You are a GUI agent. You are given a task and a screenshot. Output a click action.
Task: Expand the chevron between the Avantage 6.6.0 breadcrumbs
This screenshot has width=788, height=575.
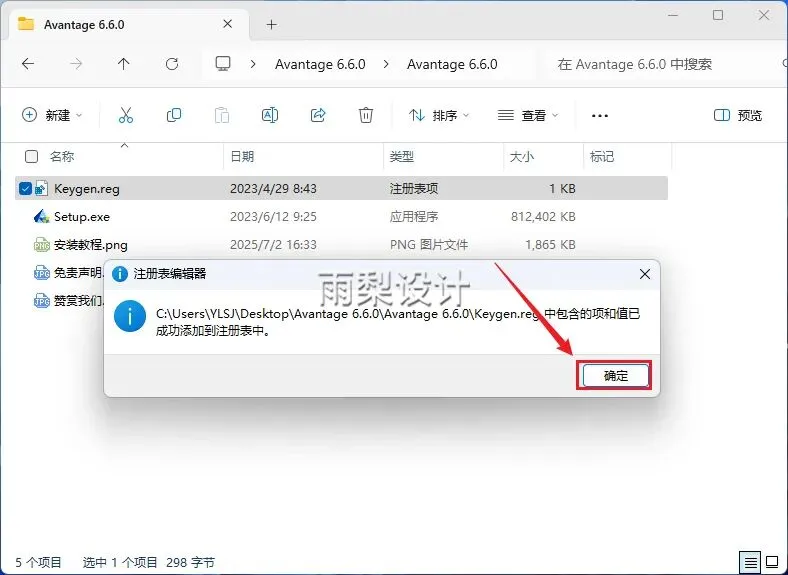pos(386,64)
